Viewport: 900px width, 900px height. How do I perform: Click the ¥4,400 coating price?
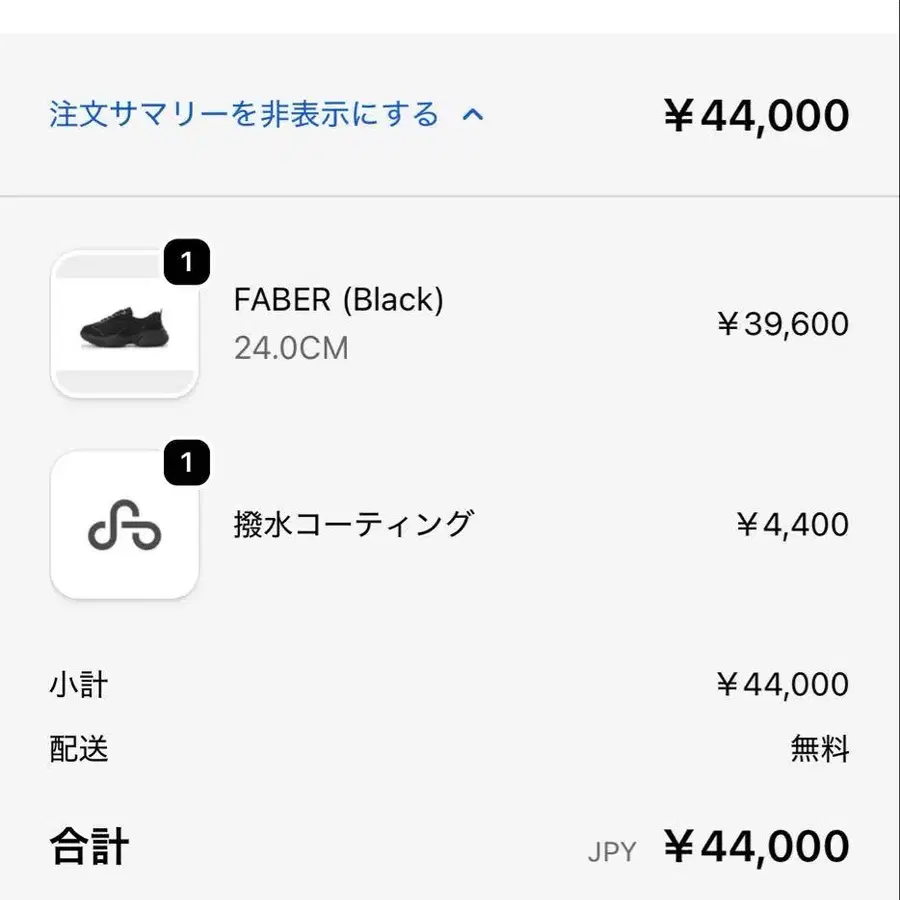792,524
